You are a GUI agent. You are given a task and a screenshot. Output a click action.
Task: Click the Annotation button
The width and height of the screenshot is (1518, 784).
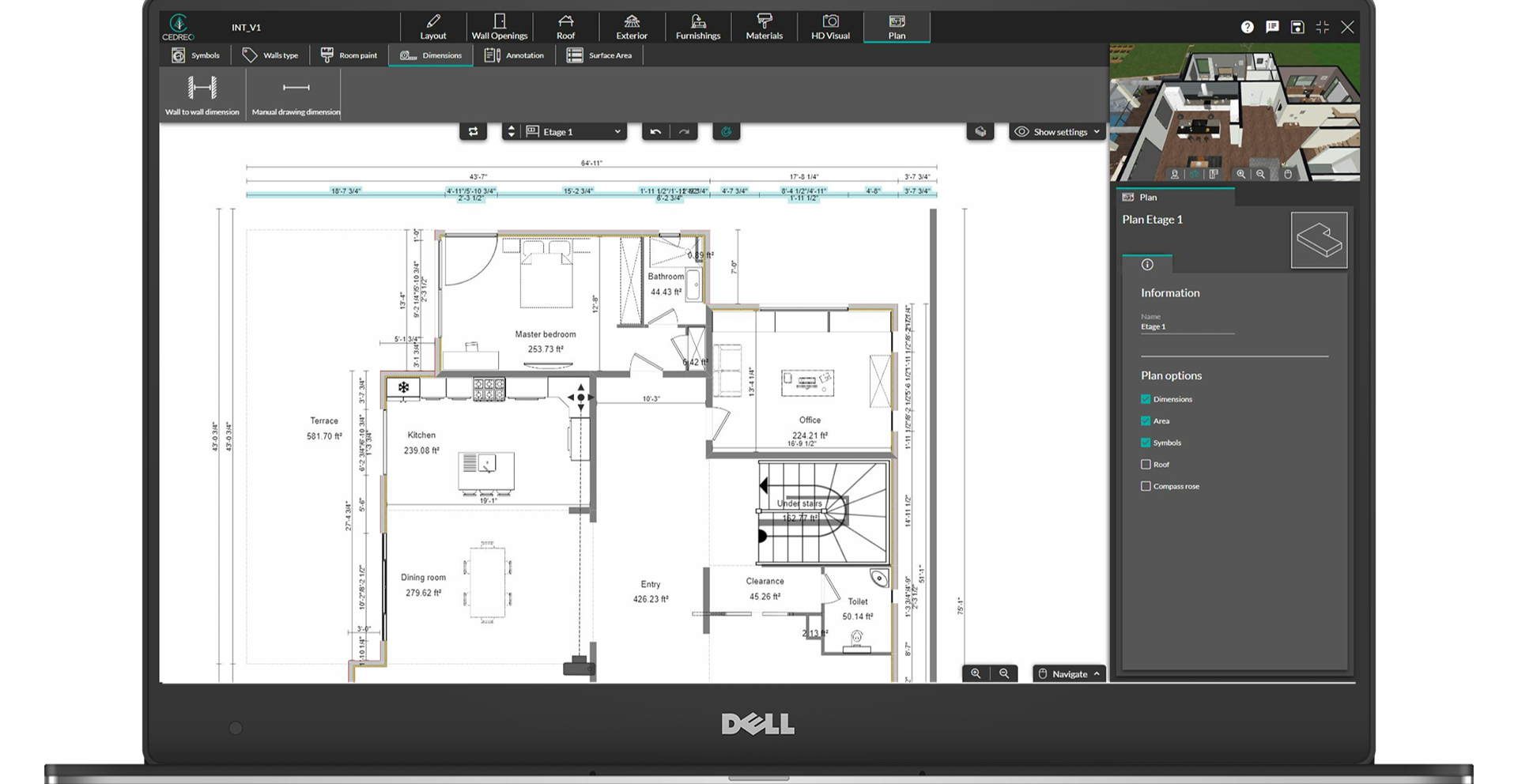515,55
